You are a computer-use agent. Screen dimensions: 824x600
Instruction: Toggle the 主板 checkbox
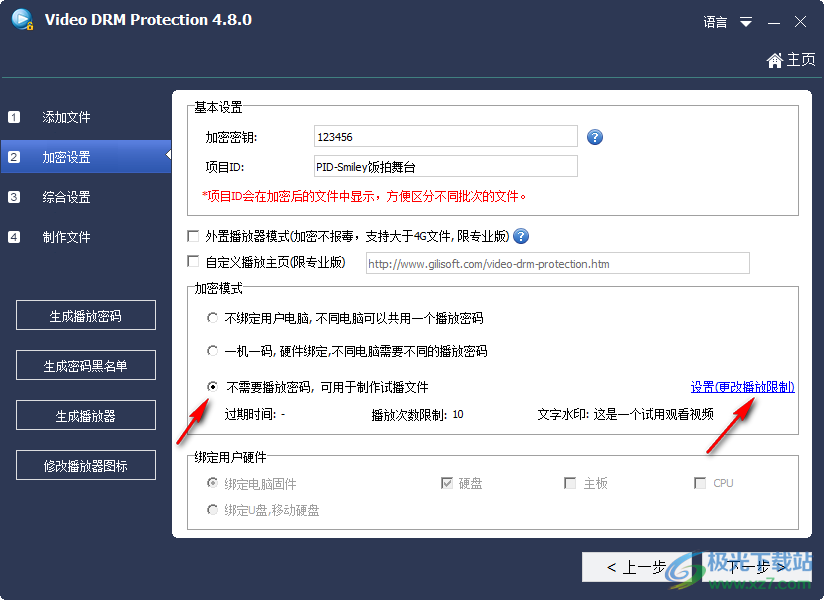(570, 483)
